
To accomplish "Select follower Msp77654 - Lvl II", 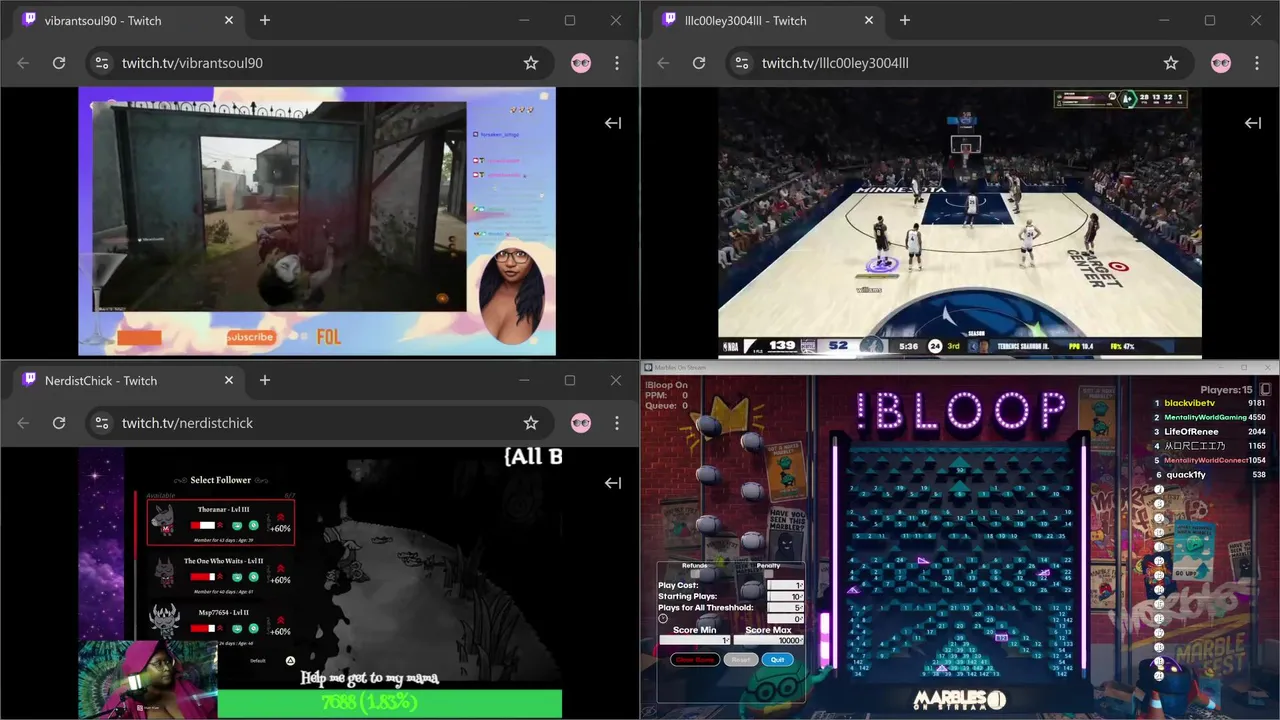I will (221, 625).
